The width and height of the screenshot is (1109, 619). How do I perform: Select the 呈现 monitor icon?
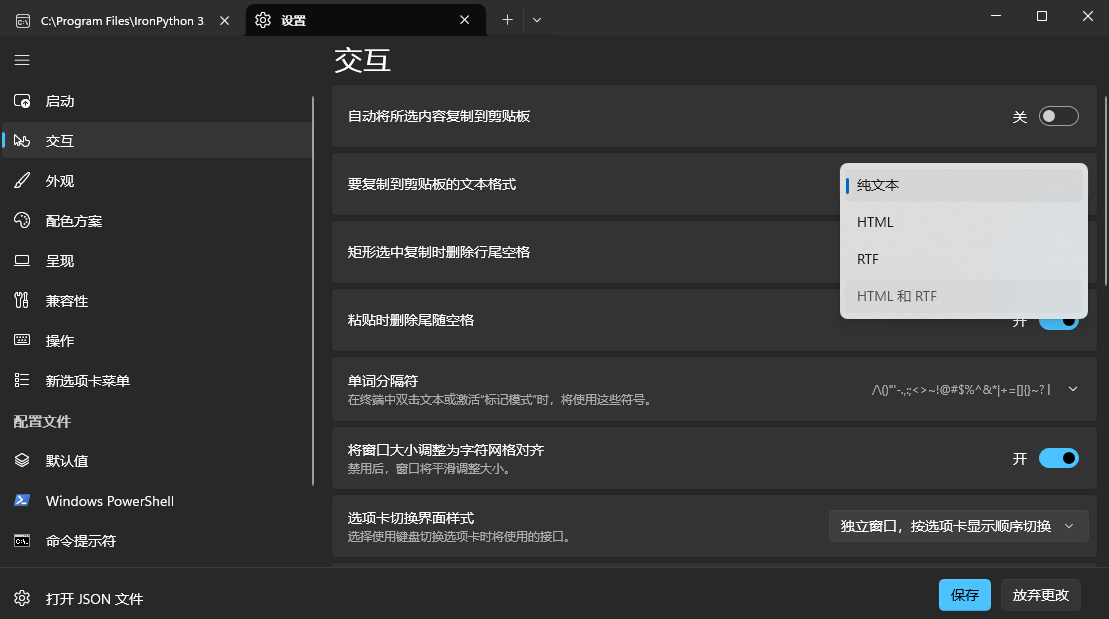click(x=22, y=261)
